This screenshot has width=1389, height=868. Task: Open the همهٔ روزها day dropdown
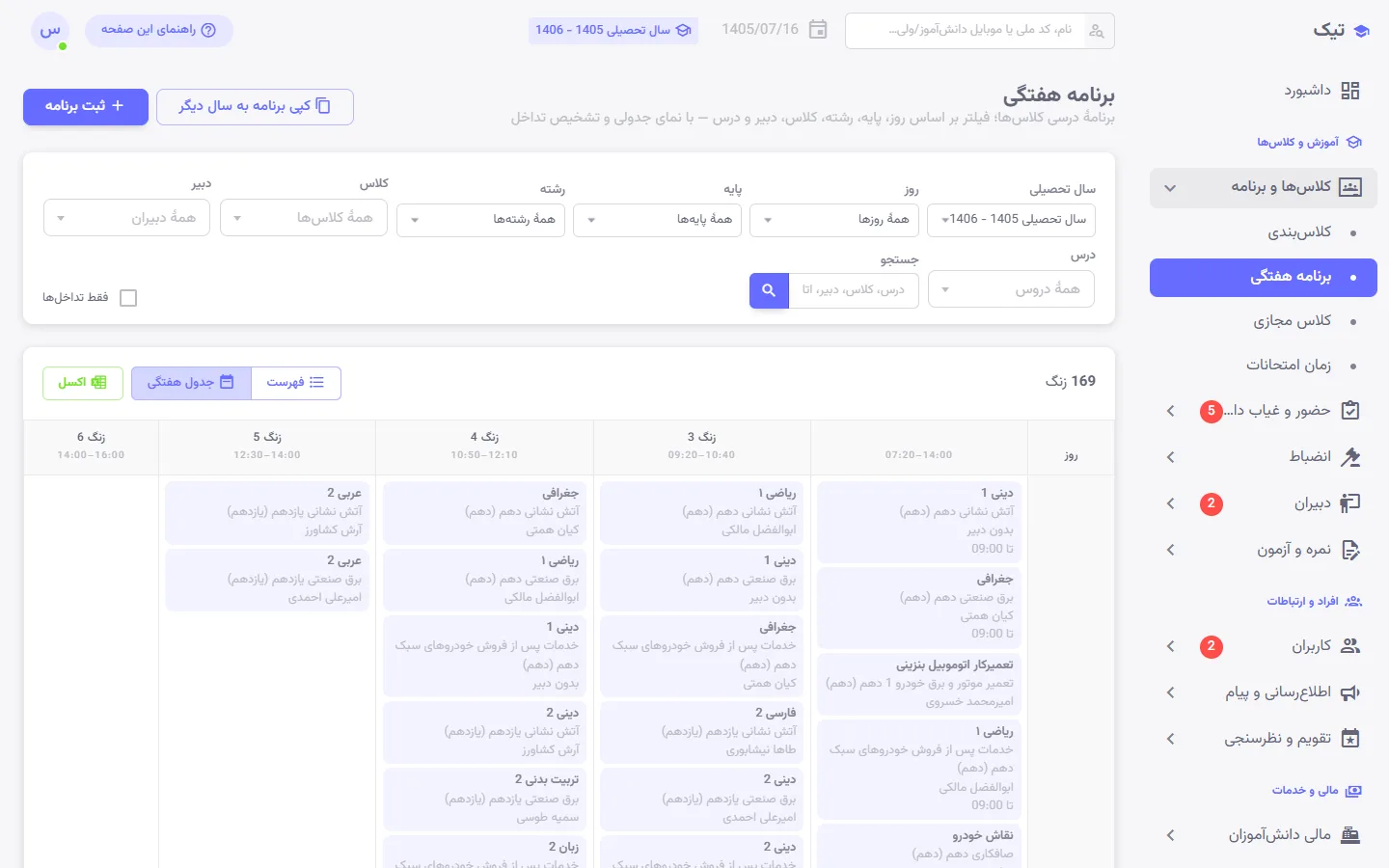click(833, 220)
